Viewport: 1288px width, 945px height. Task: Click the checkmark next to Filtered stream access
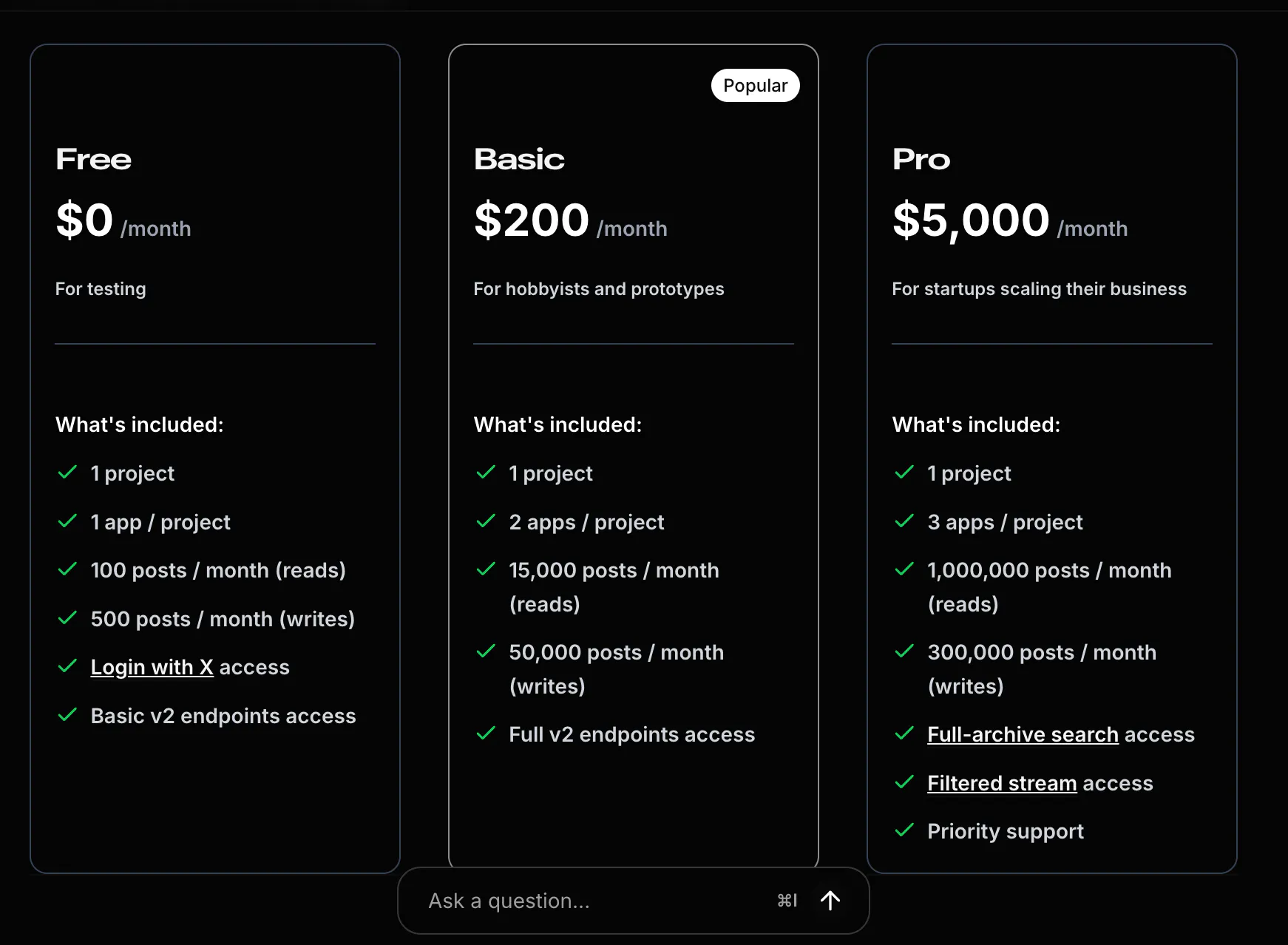coord(904,782)
